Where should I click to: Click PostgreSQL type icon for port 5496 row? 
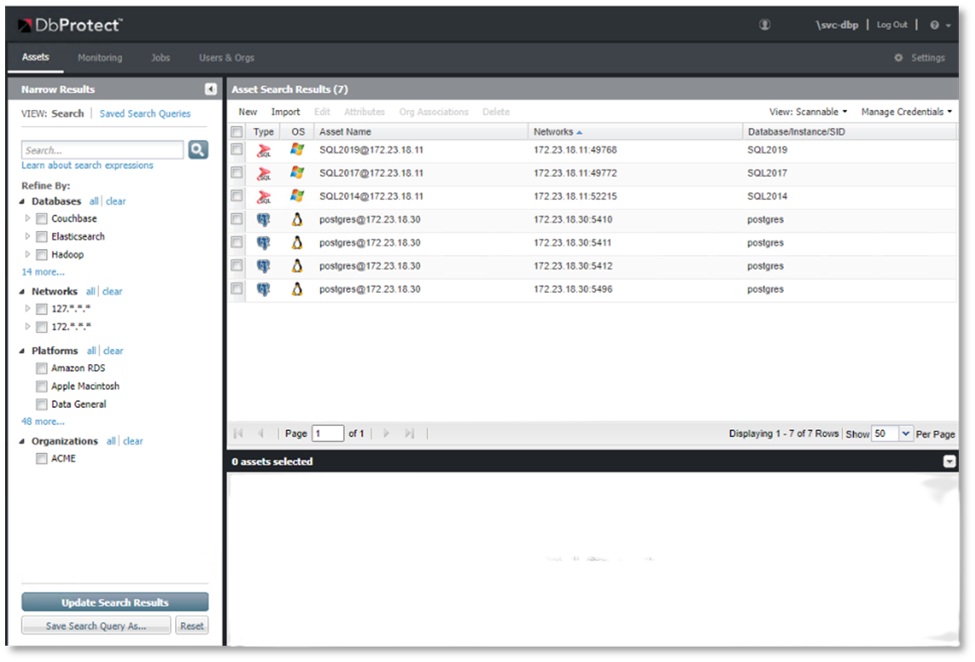[x=264, y=290]
